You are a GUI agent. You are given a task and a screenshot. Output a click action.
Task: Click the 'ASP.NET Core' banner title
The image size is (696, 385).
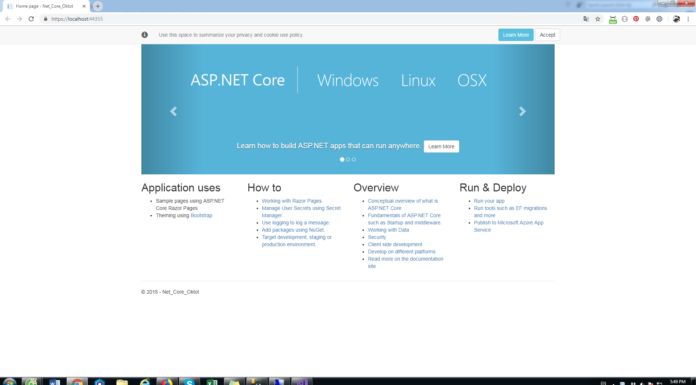pyautogui.click(x=237, y=80)
